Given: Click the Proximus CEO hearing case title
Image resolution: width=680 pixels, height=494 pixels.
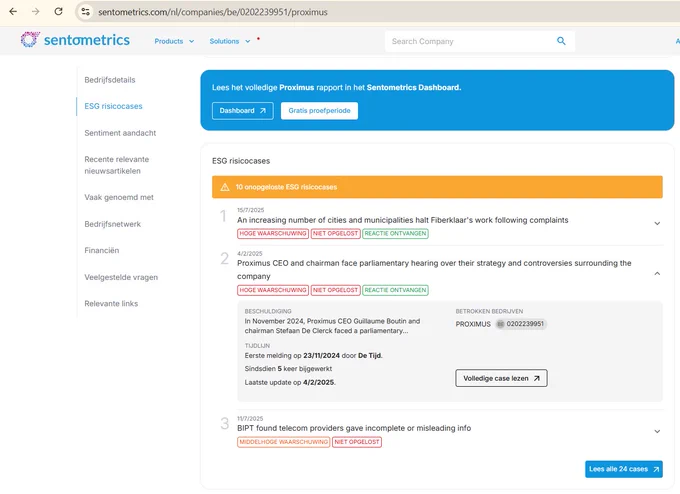Looking at the screenshot, I should [x=434, y=270].
